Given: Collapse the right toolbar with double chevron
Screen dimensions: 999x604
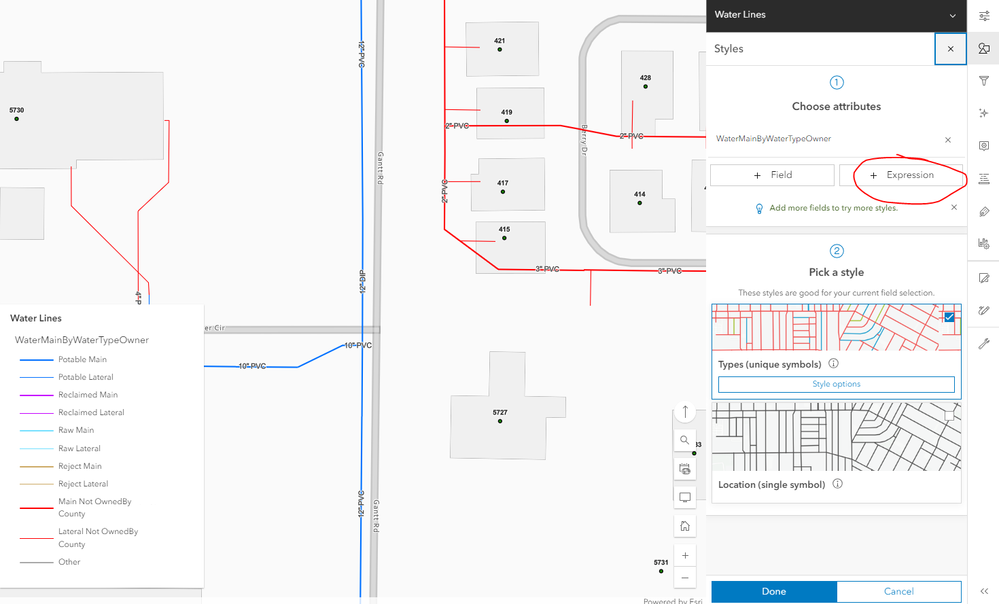Looking at the screenshot, I should tap(984, 591).
